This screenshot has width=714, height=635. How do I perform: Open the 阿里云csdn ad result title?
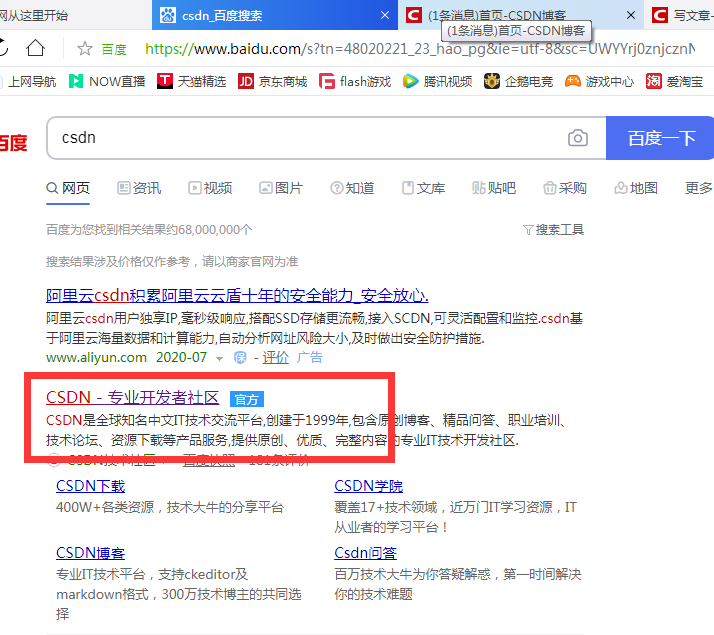coord(237,295)
